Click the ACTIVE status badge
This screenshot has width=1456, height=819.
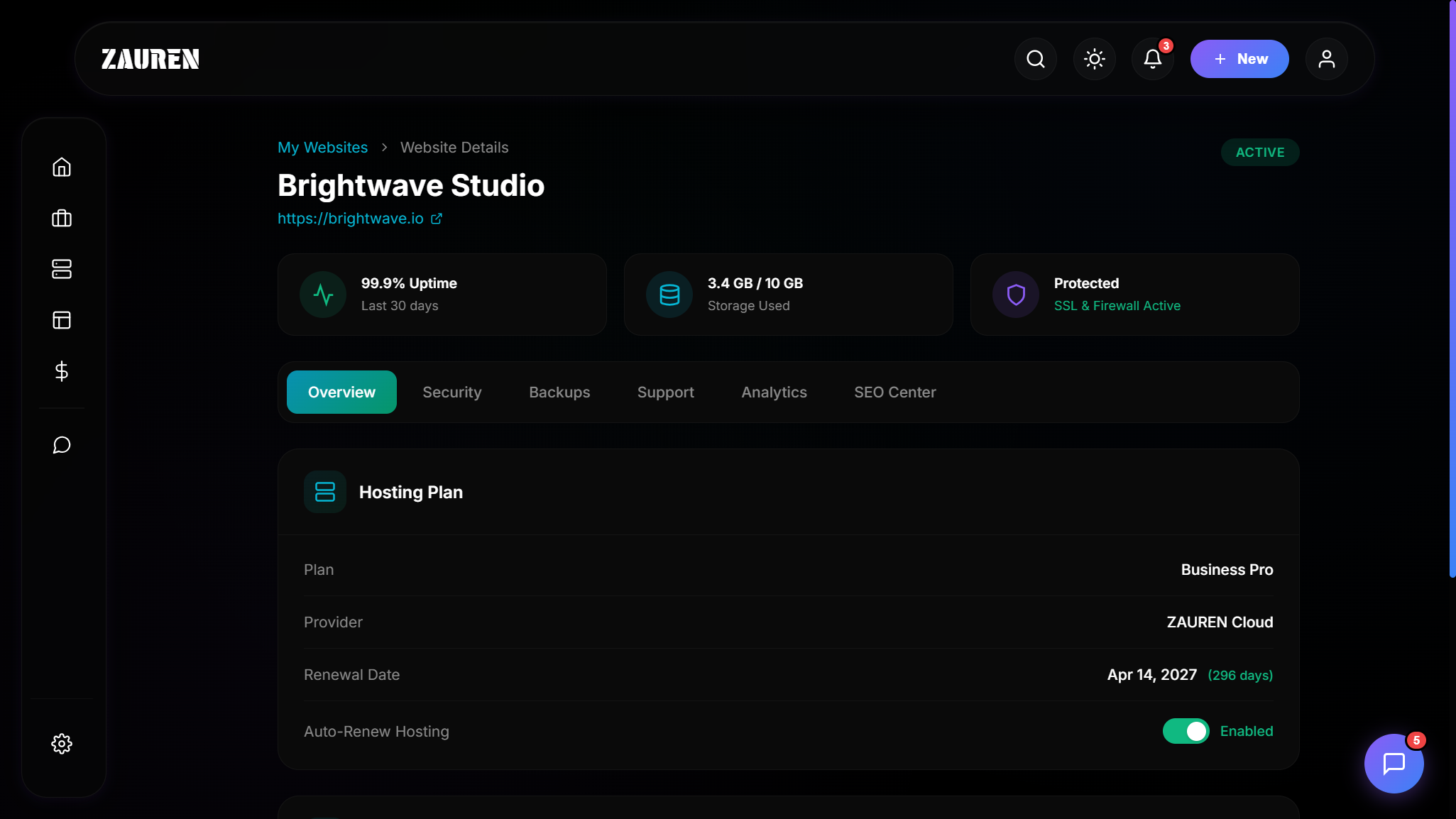(1260, 153)
